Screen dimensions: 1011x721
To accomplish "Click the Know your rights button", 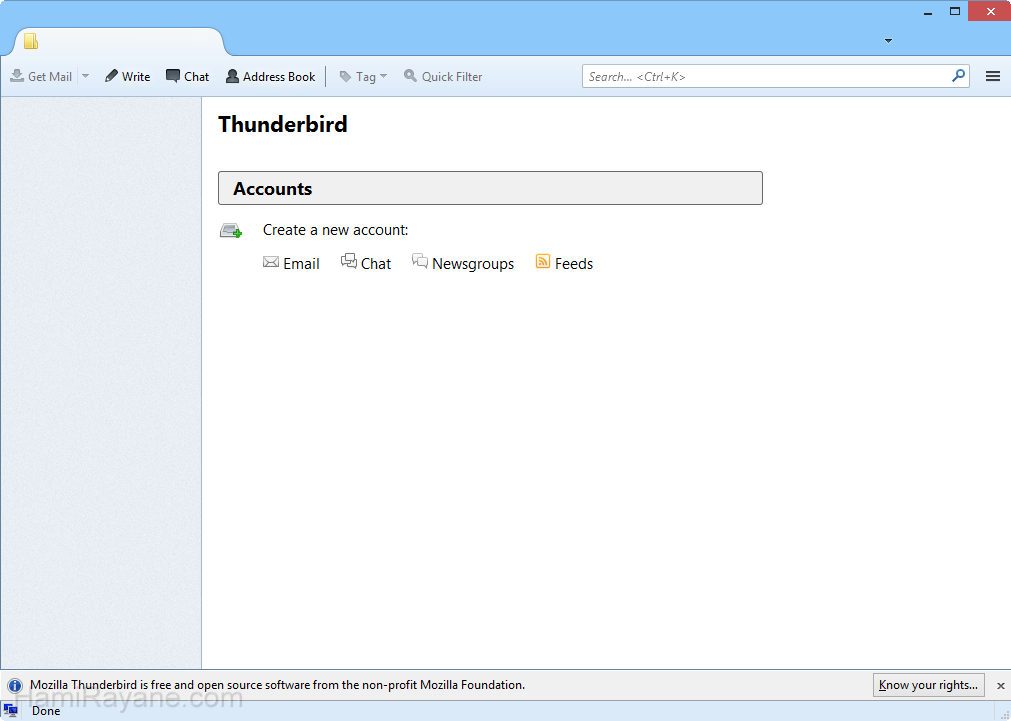I will (x=928, y=685).
